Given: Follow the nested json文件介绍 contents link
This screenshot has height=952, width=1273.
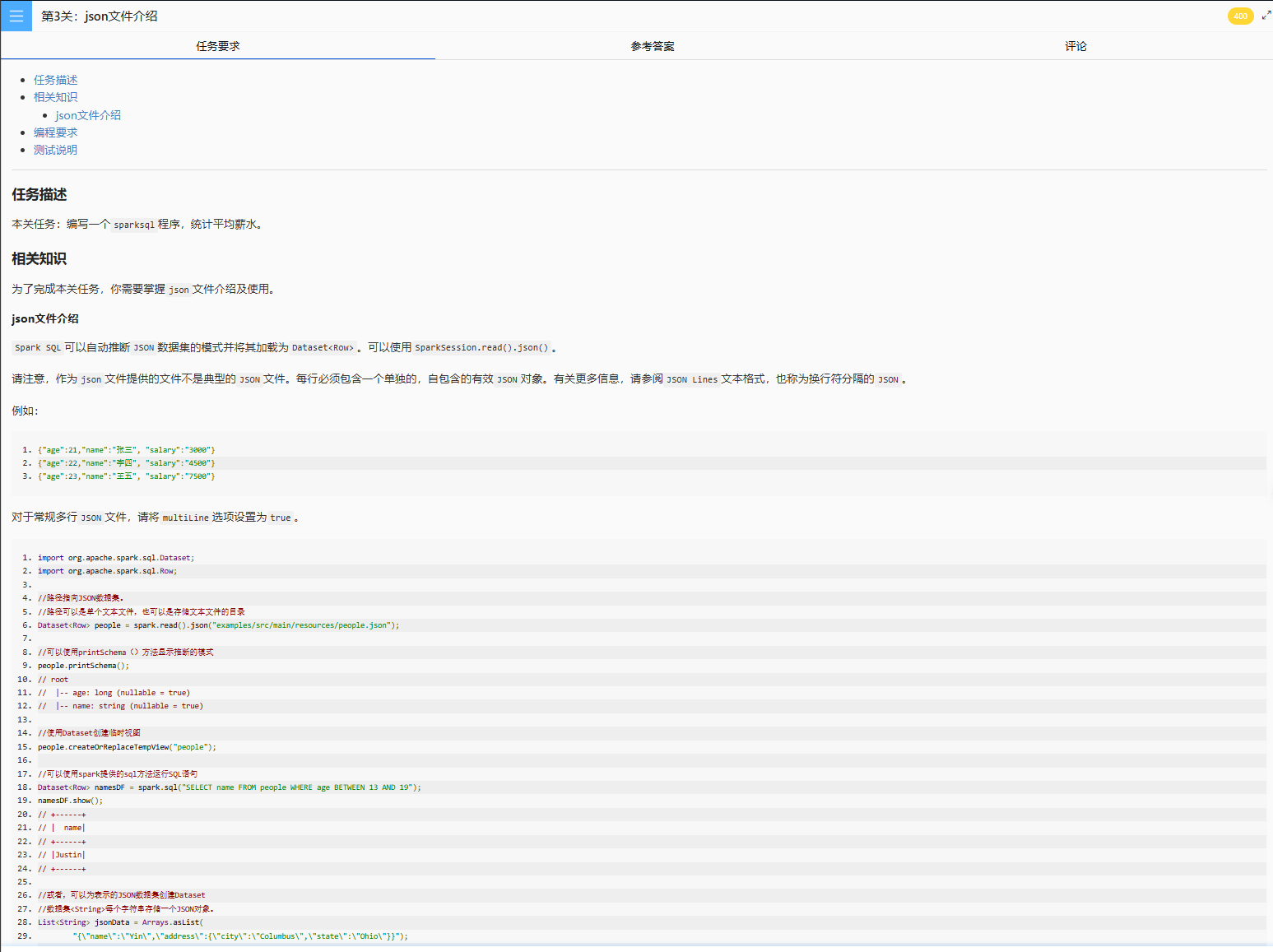Looking at the screenshot, I should 88,115.
